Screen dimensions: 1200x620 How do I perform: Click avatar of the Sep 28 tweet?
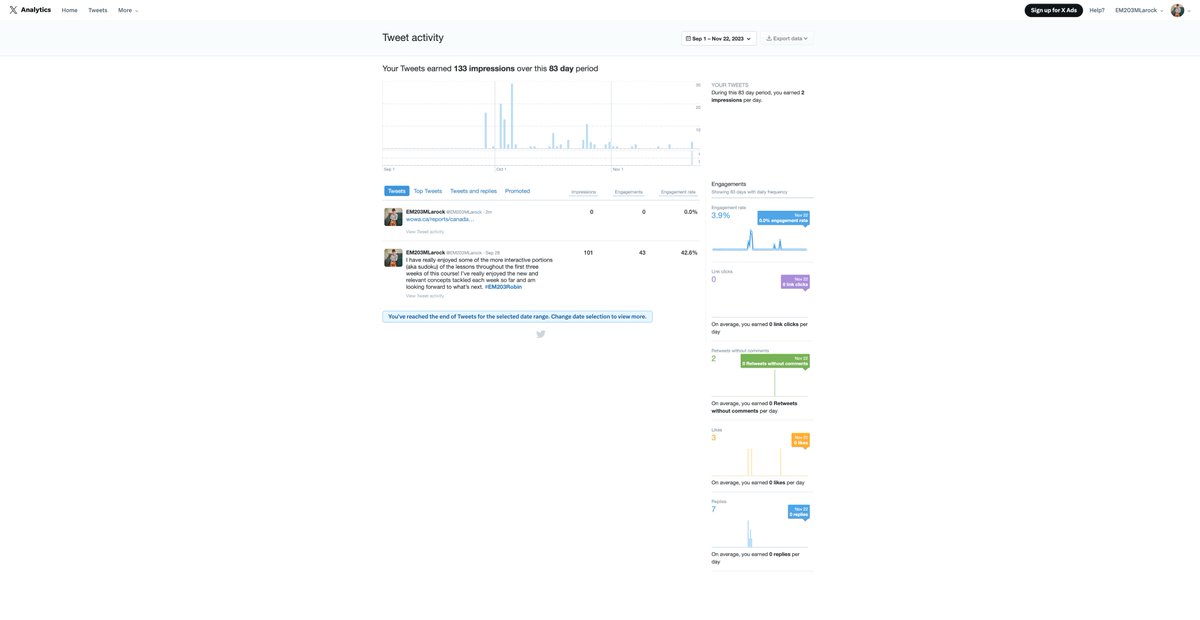tap(393, 258)
